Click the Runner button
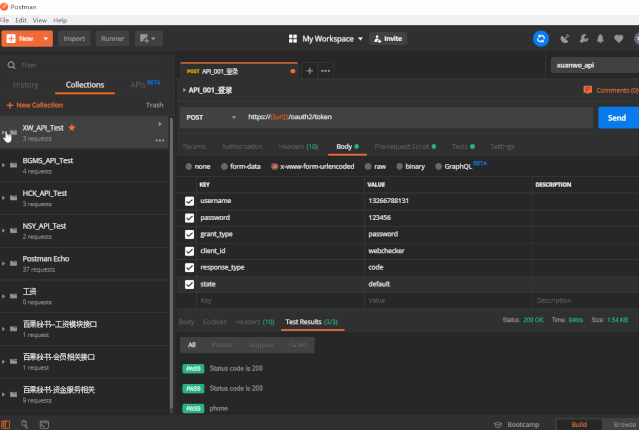Image resolution: width=639 pixels, height=430 pixels. click(112, 39)
